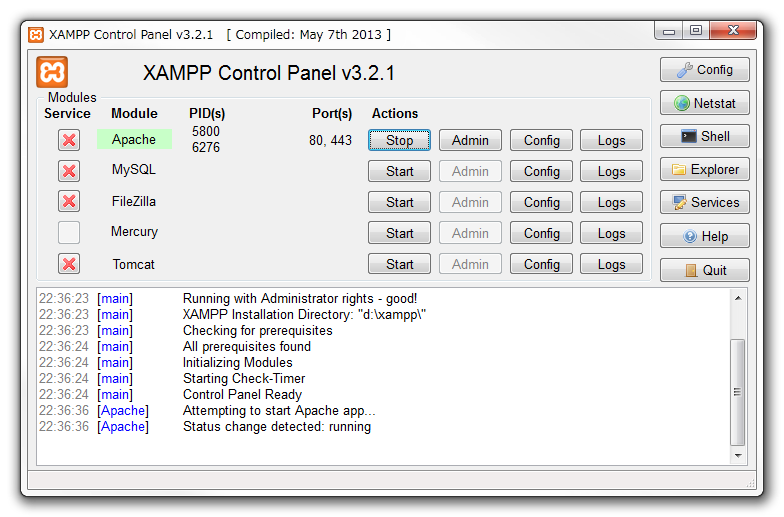This screenshot has width=784, height=517.
Task: Open Explorer with the folder button
Action: pos(704,170)
